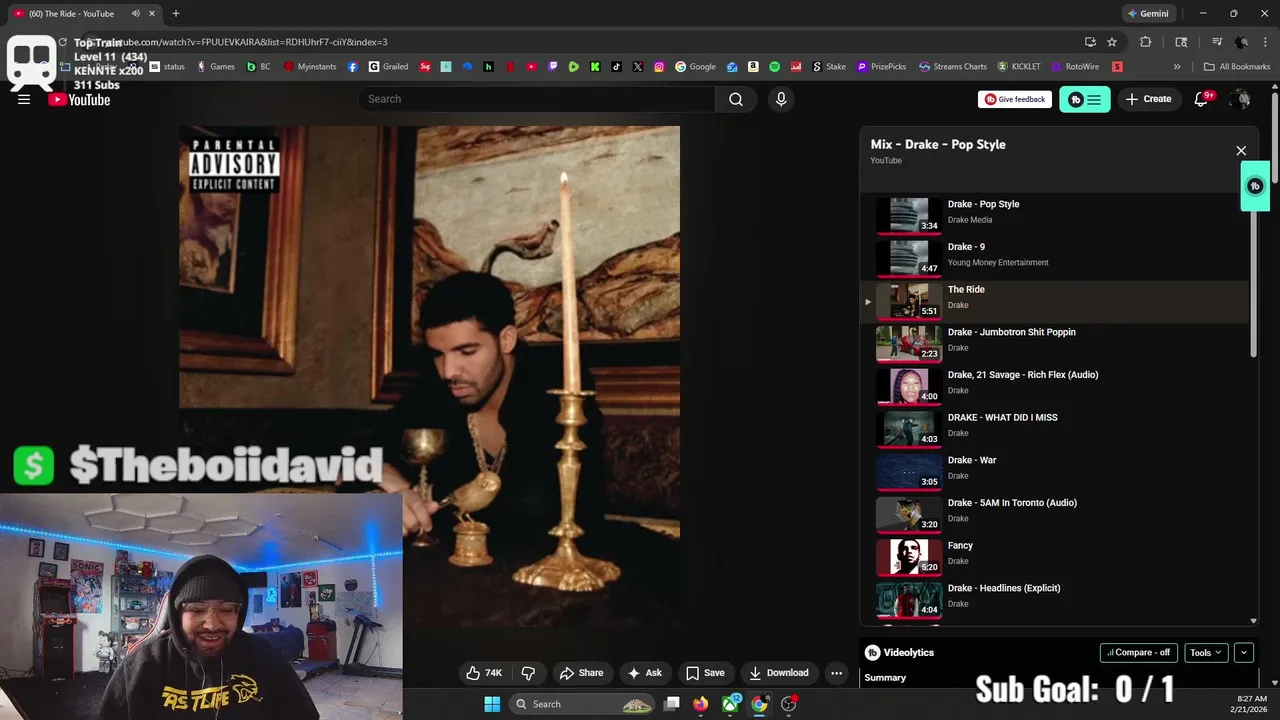Open the Games bookmark folder
Image resolution: width=1280 pixels, height=720 pixels.
(x=216, y=67)
